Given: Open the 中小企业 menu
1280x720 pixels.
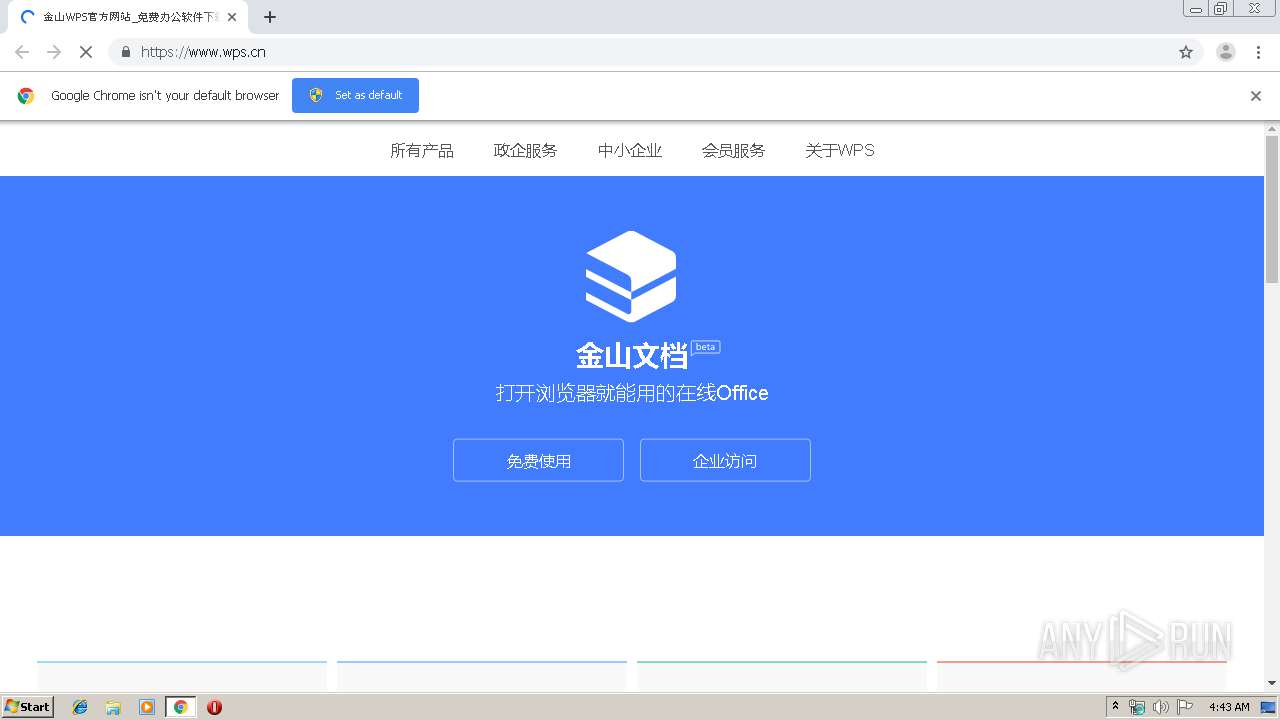Looking at the screenshot, I should (x=630, y=150).
